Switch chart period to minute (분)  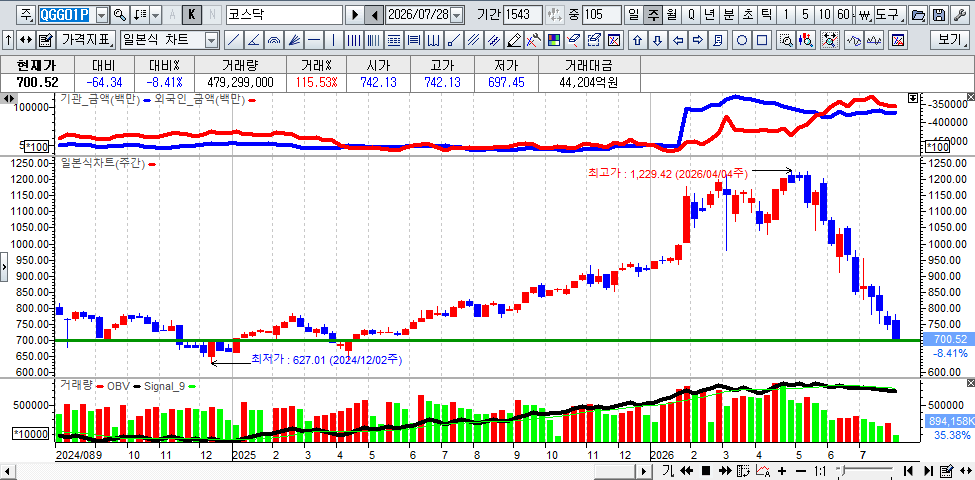click(729, 14)
